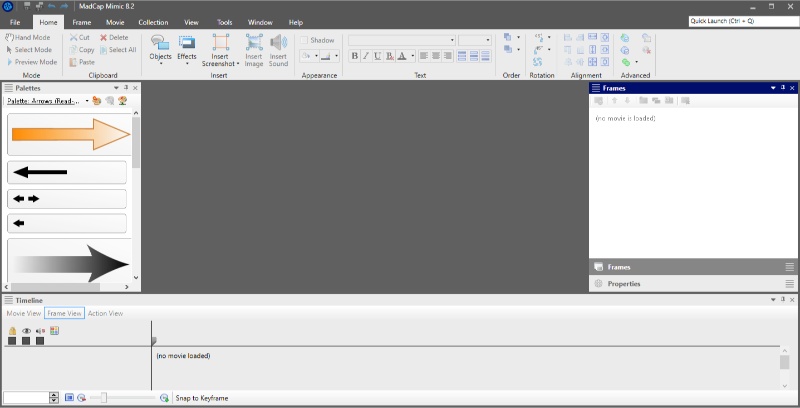The image size is (800, 408).
Task: Enable the Shadow checkbox
Action: pos(304,40)
